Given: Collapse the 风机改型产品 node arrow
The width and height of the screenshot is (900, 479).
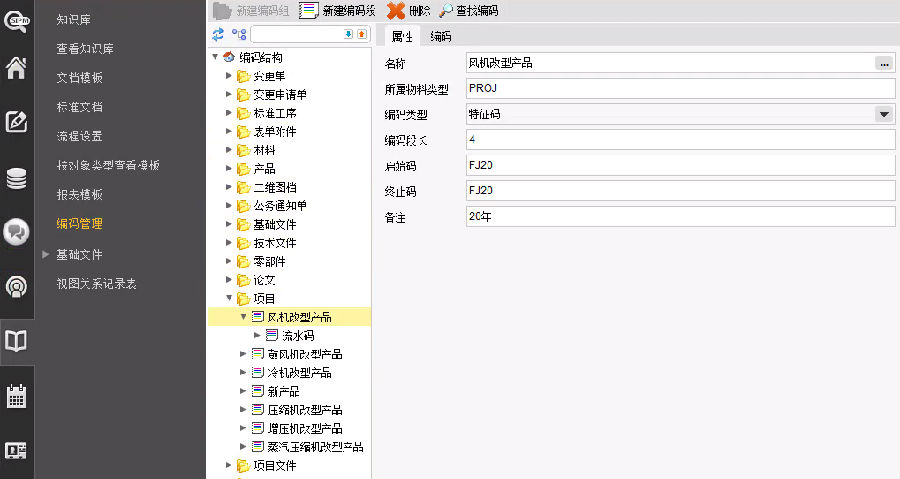Looking at the screenshot, I should click(243, 317).
